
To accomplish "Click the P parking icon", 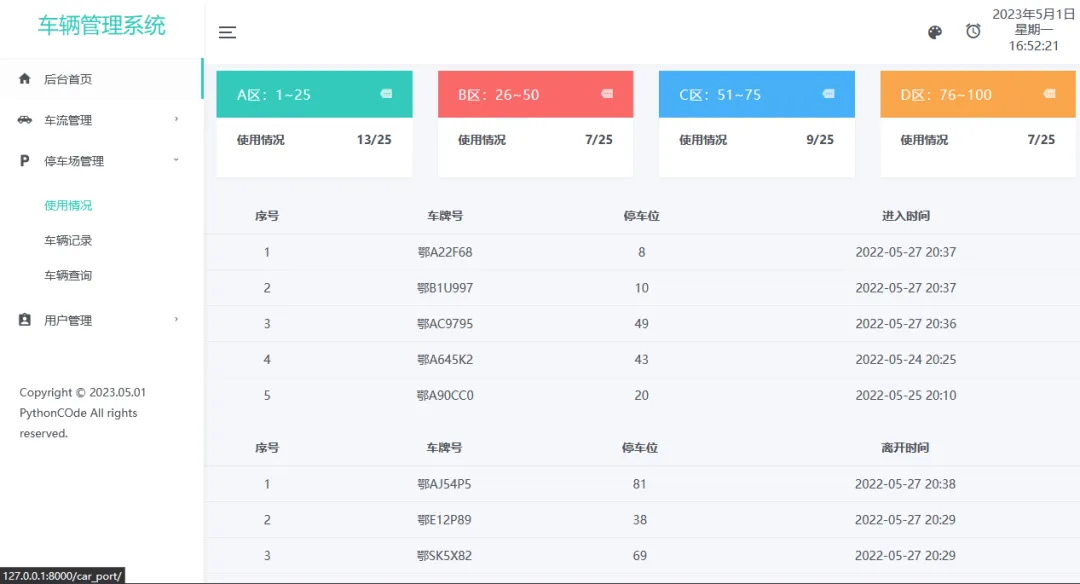I will click(25, 160).
